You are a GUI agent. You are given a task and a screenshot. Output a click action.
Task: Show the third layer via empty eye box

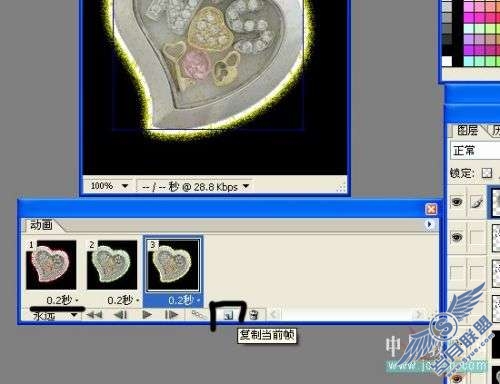457,273
